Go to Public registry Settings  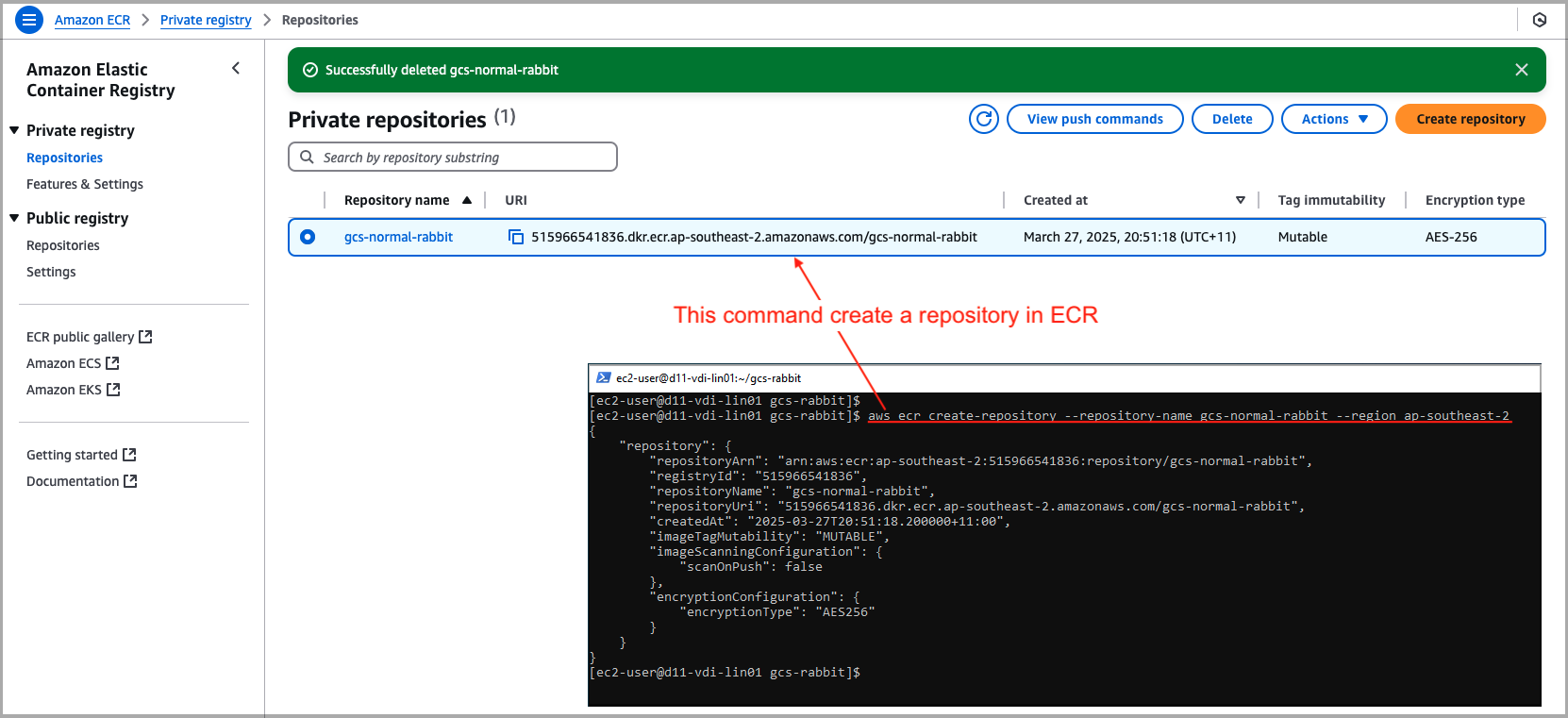click(x=51, y=272)
